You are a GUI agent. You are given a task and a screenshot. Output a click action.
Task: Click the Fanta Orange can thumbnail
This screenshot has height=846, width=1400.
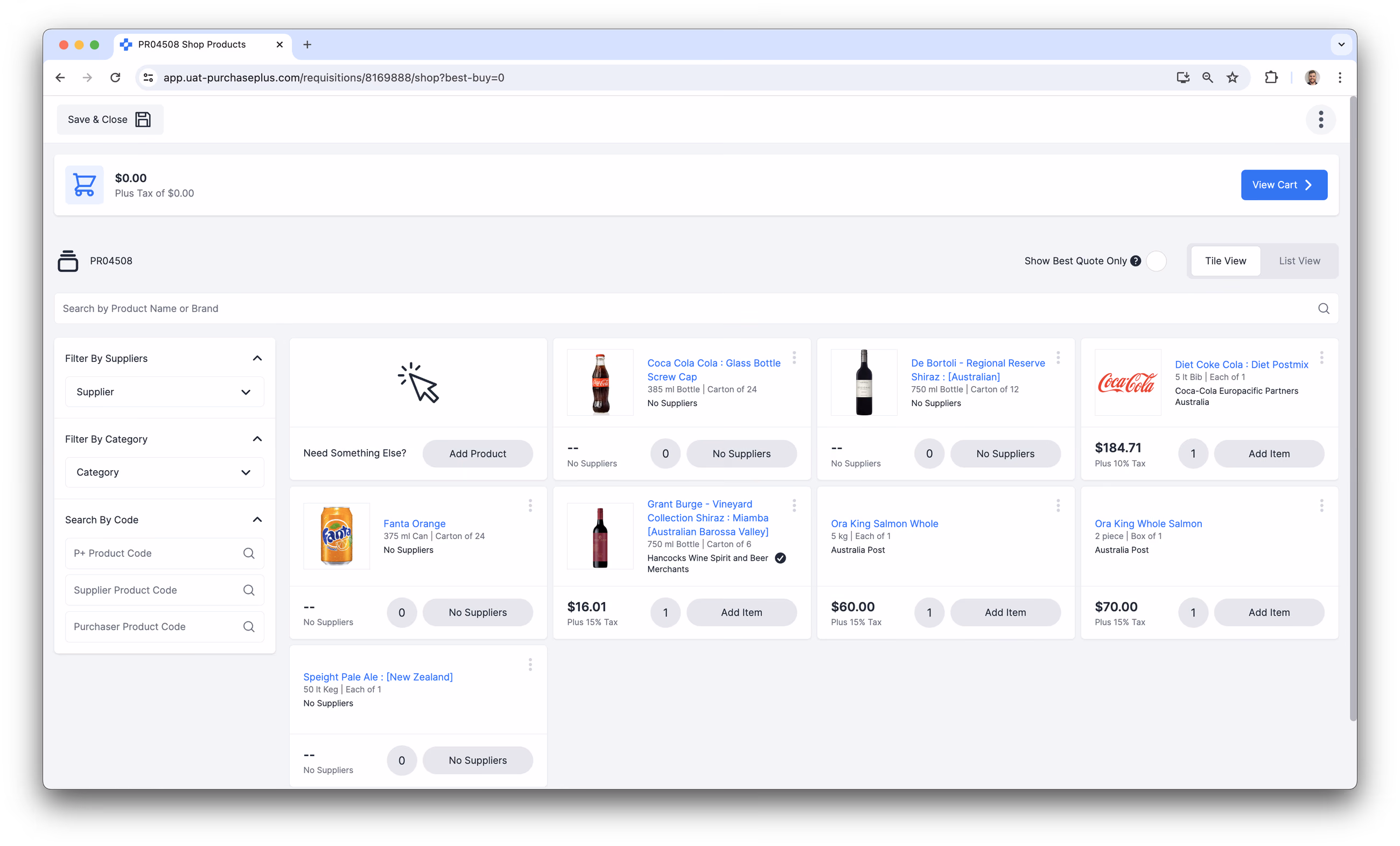(x=337, y=536)
